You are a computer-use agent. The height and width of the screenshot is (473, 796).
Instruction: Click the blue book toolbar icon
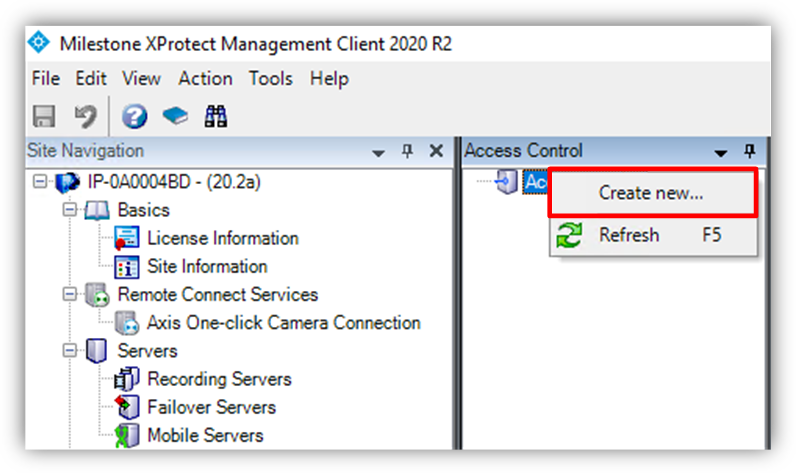(x=175, y=116)
